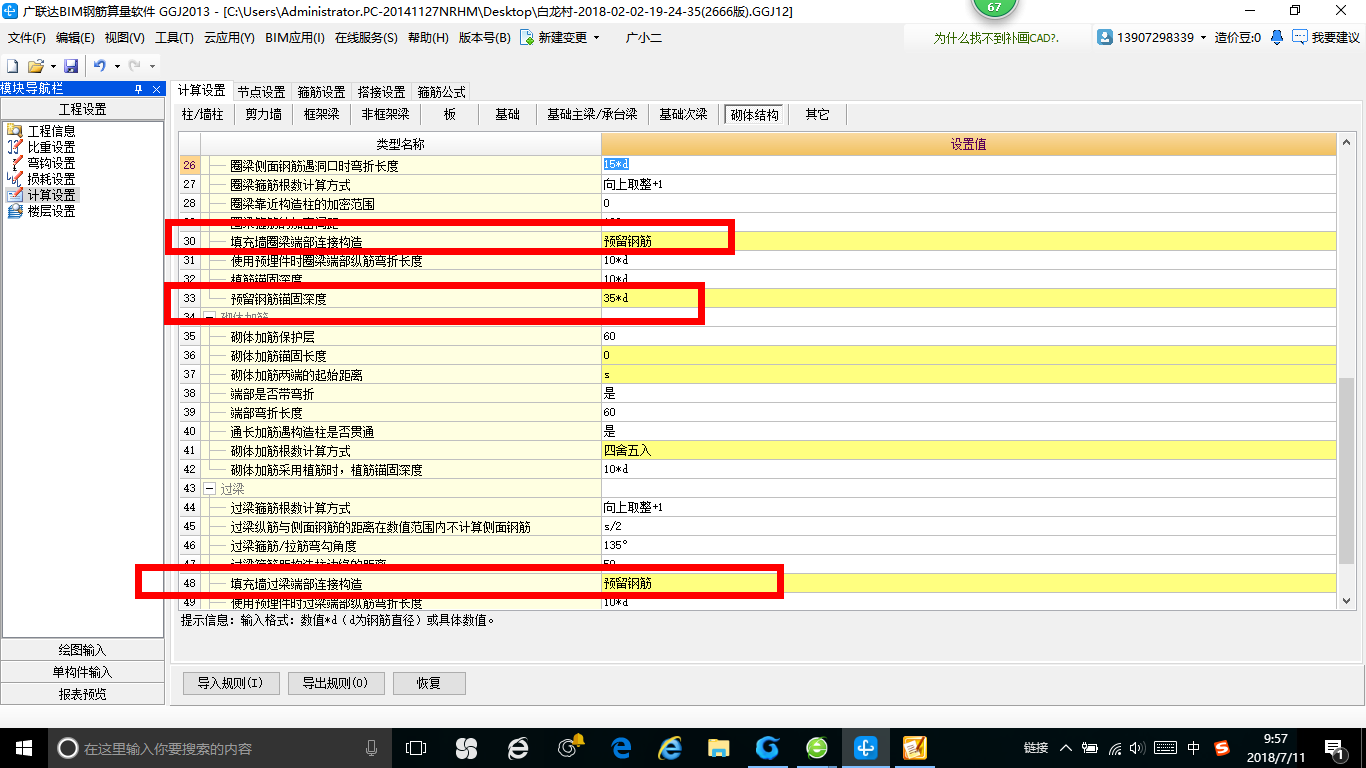Screen dimensions: 1366x768
Task: Open the 新建变更 dropdown arrow
Action: 597,37
